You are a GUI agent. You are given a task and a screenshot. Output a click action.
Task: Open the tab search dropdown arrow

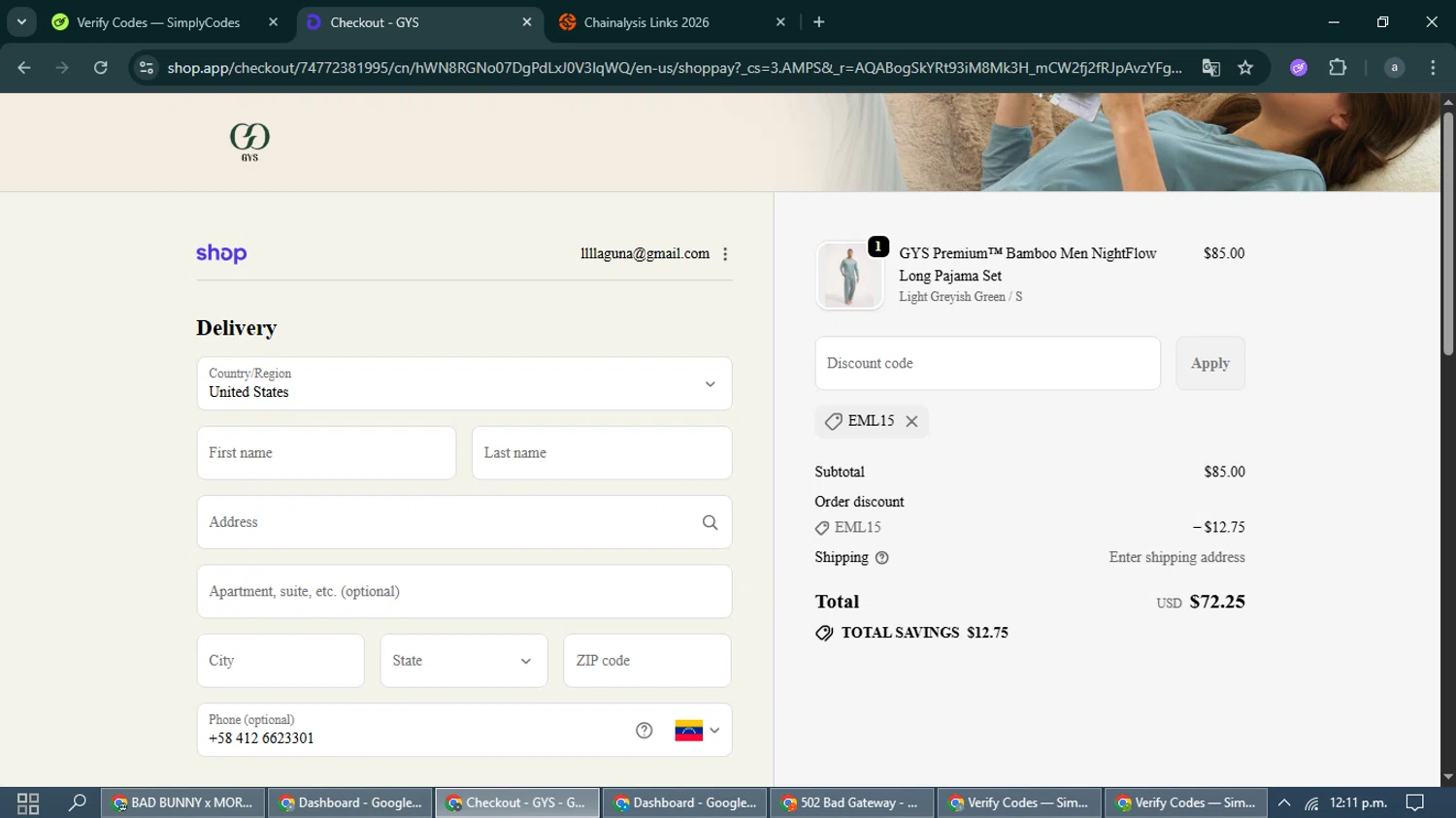[21, 22]
